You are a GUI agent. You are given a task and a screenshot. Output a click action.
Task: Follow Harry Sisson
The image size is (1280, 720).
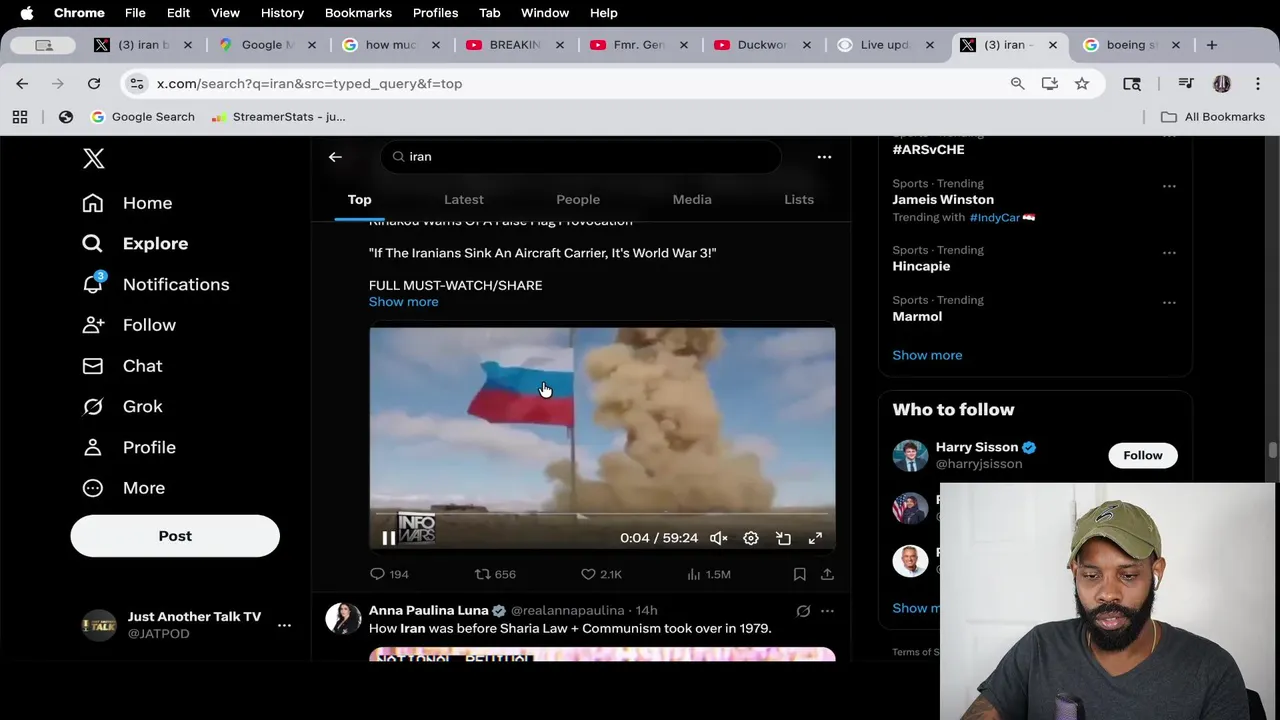coord(1142,455)
